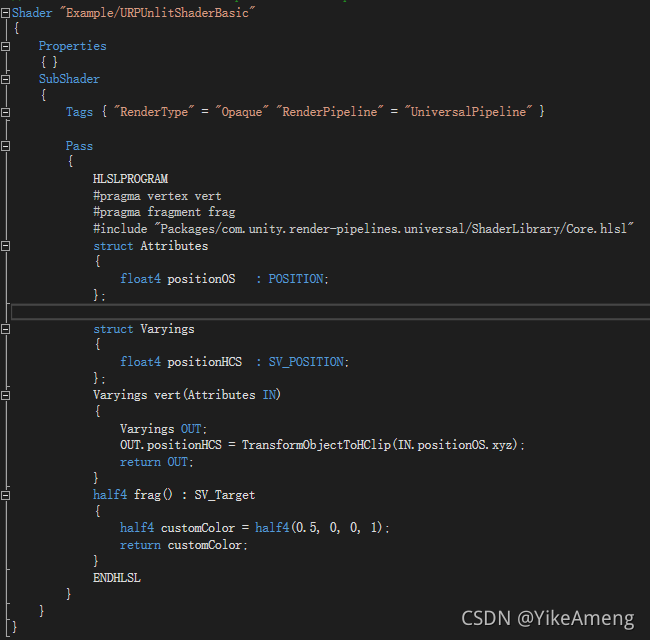The image size is (650, 640).
Task: Click the ENDHLSL line
Action: coord(117,578)
